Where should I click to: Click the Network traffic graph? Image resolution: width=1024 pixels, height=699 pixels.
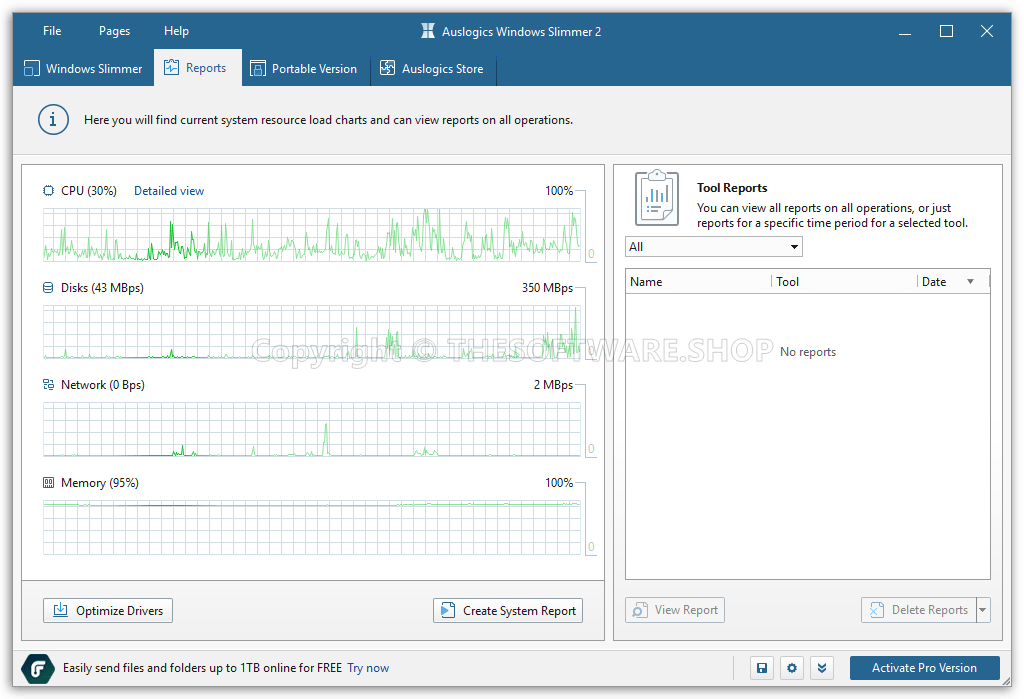tap(312, 429)
